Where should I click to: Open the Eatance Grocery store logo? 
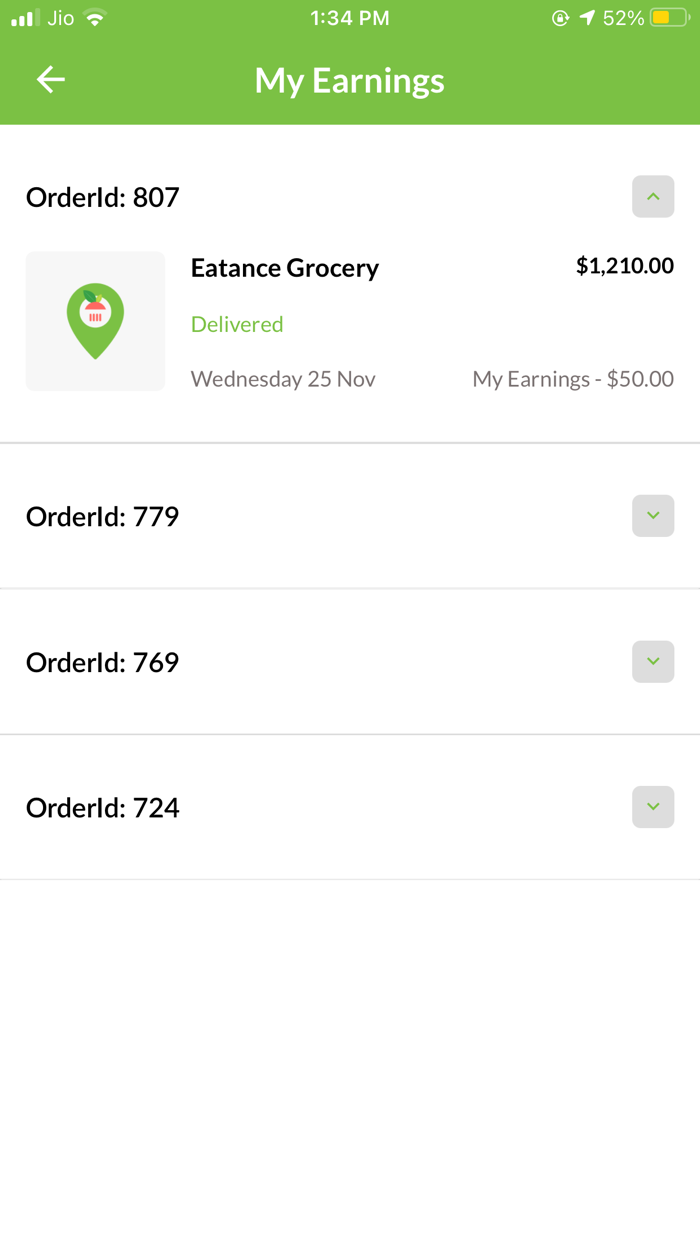point(95,321)
